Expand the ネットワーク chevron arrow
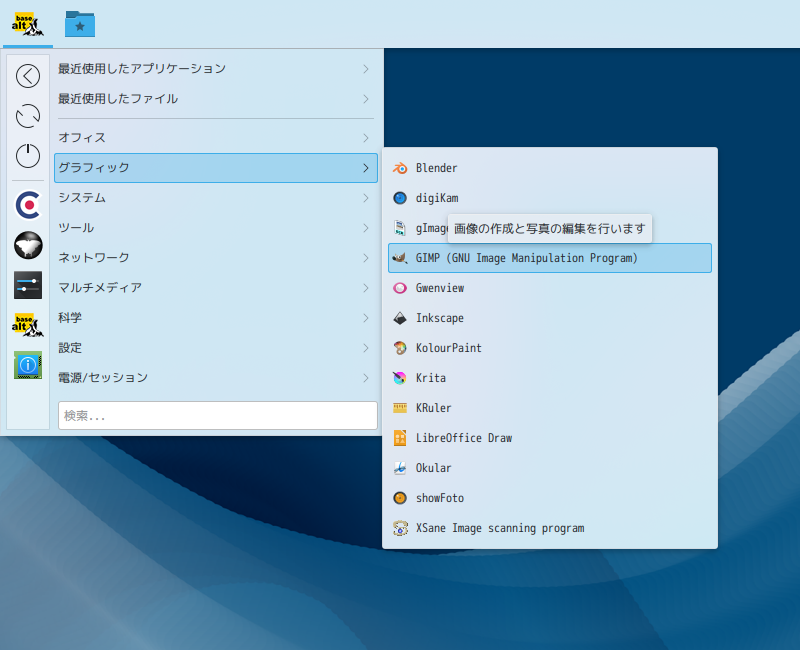 pyautogui.click(x=366, y=258)
